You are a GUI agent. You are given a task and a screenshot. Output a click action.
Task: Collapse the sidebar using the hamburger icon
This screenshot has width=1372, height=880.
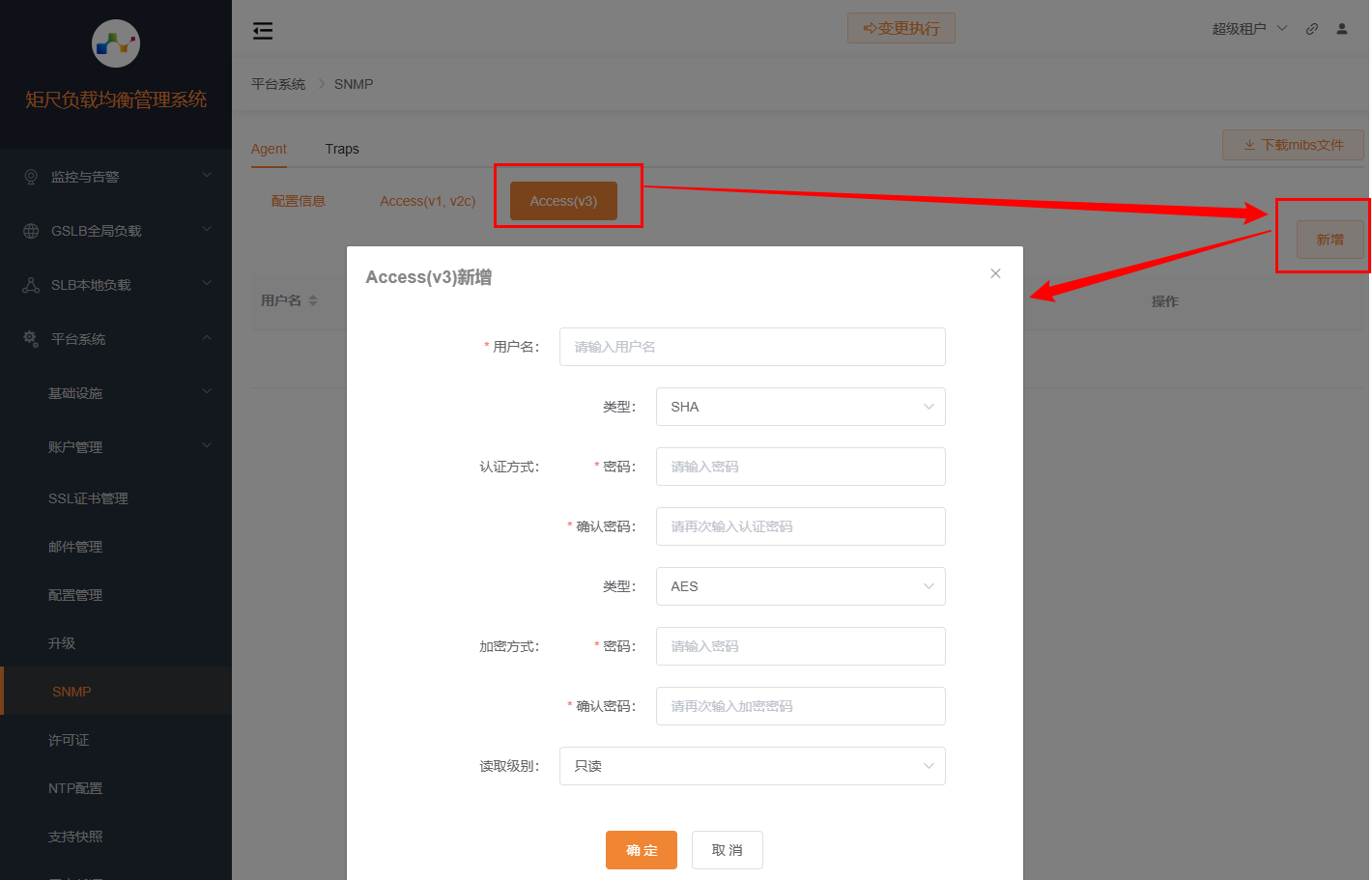click(x=262, y=30)
